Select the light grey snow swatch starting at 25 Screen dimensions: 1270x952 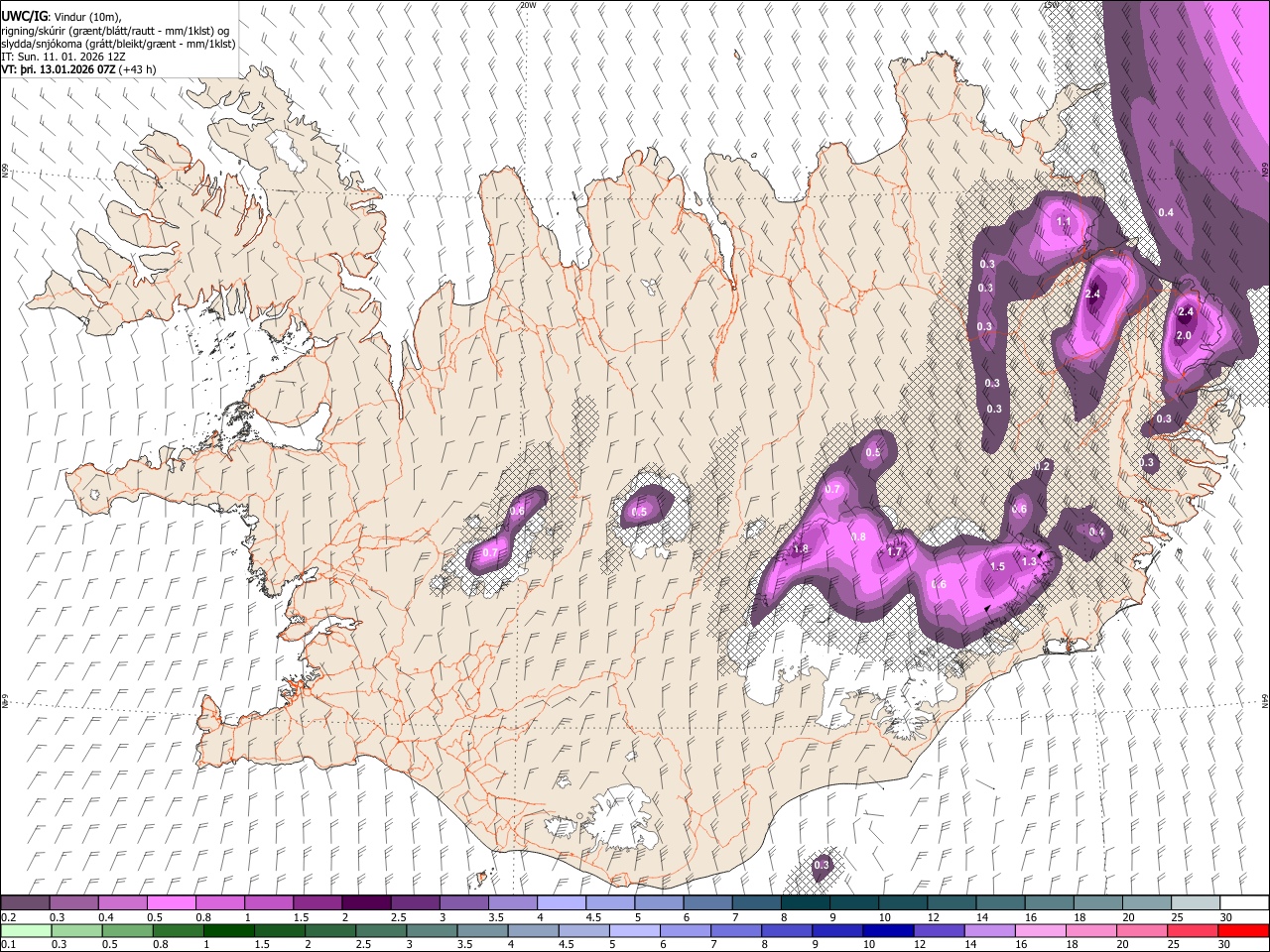[x=1197, y=903]
